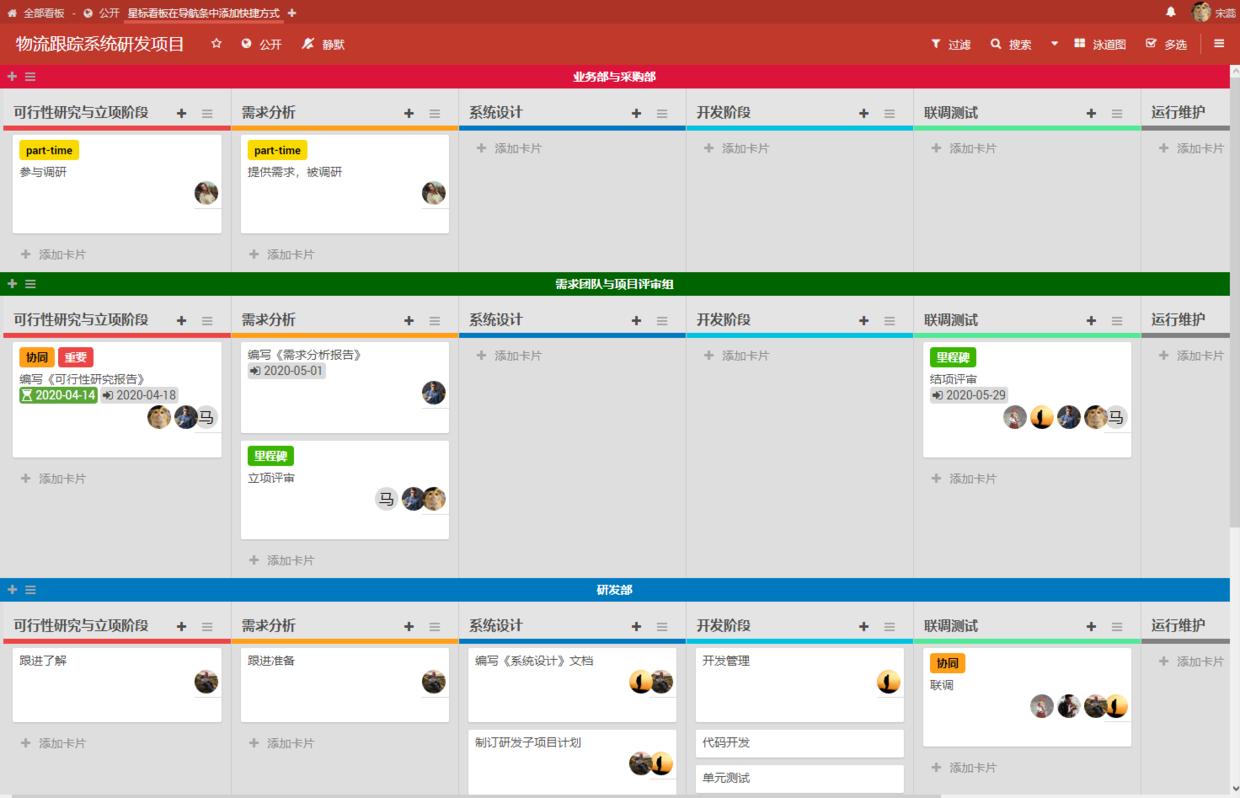This screenshot has width=1240, height=798.
Task: Open list menu of 系统设计 in 业务部与采购部 swimlane
Action: [662, 114]
